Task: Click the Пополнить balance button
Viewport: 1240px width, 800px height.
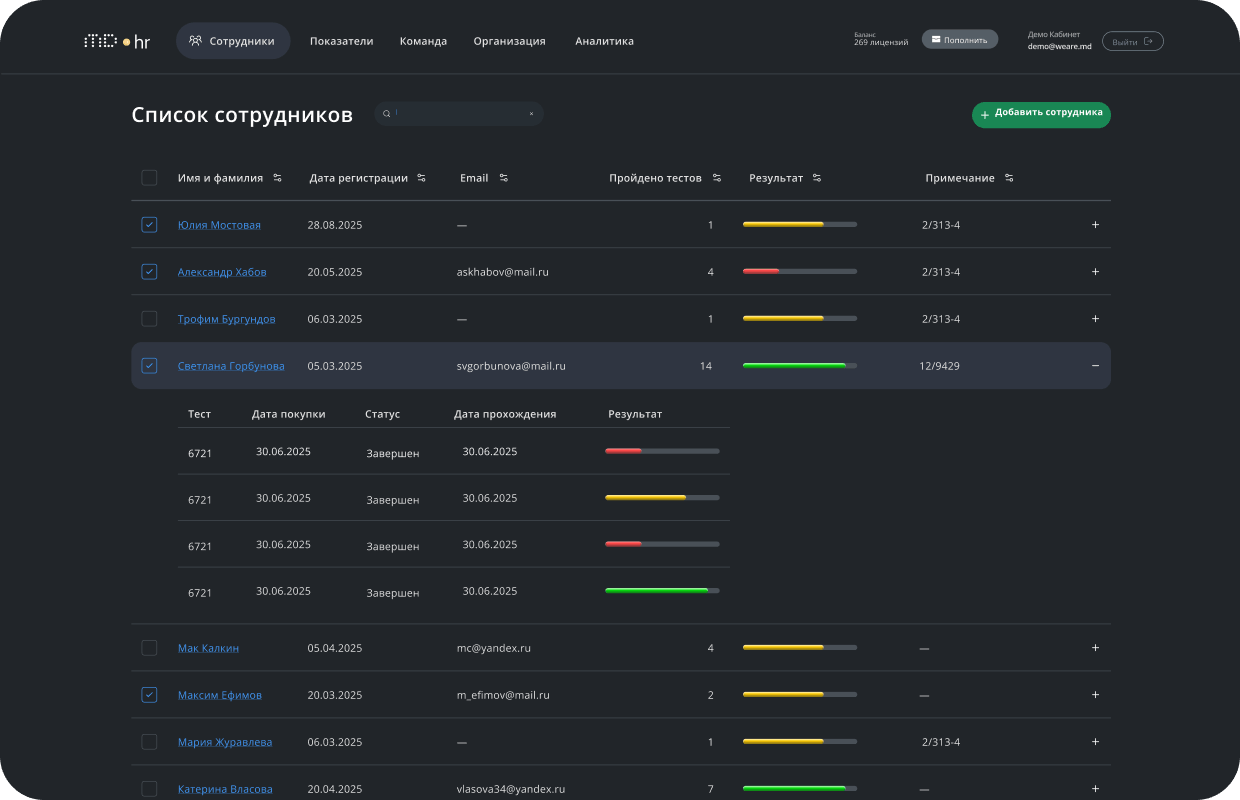Action: tap(960, 40)
